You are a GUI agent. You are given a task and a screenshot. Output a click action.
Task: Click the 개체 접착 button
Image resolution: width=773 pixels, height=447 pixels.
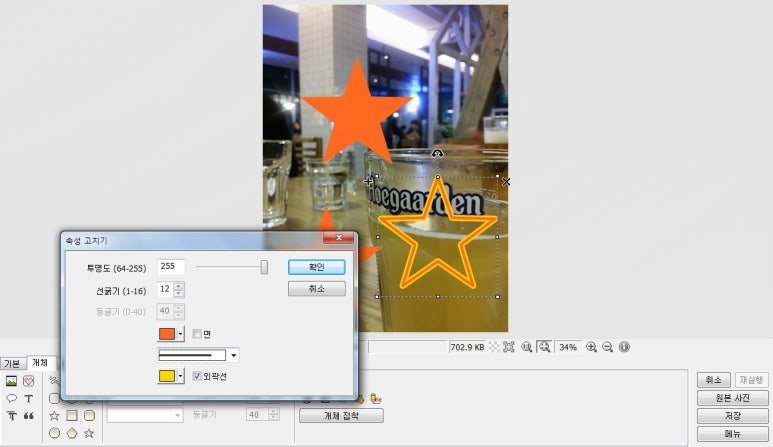pyautogui.click(x=341, y=416)
